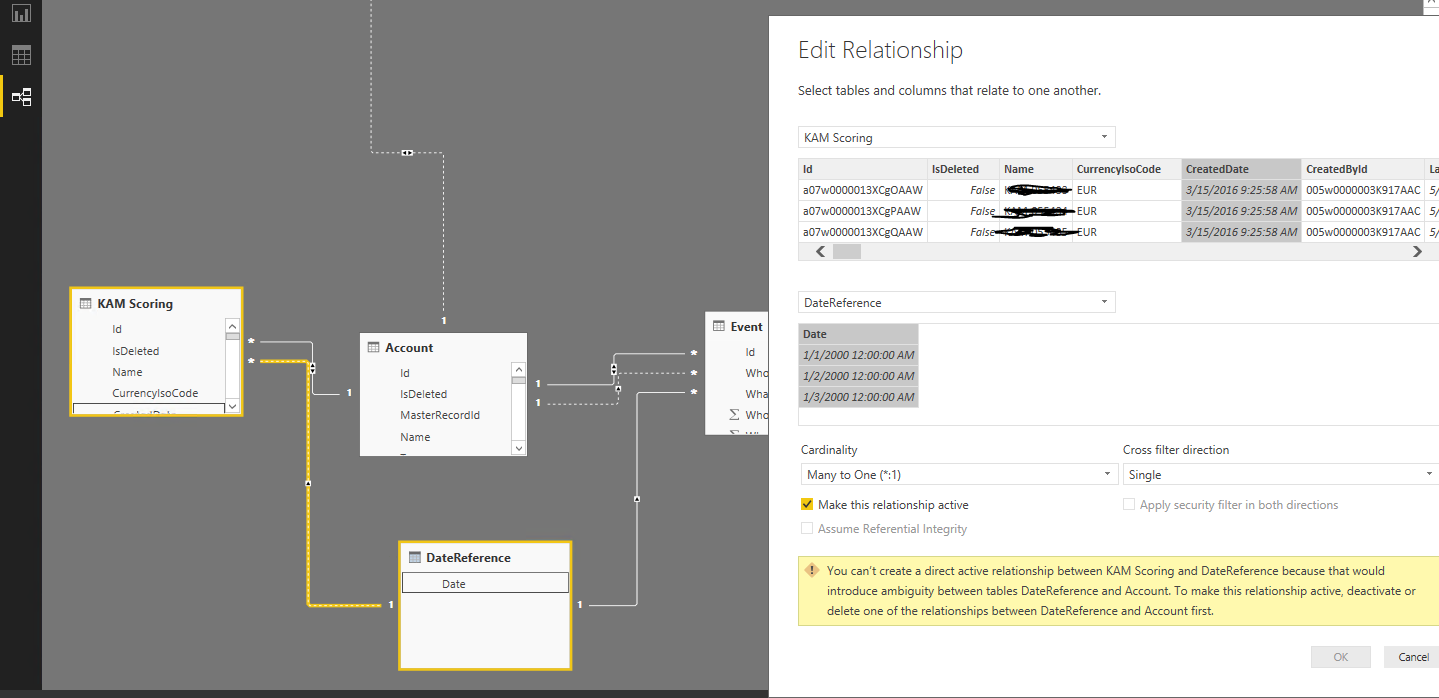Click the 1/2/2000 12:00:00 AM date cell
Viewport: 1439px width, 698px height.
[858, 376]
